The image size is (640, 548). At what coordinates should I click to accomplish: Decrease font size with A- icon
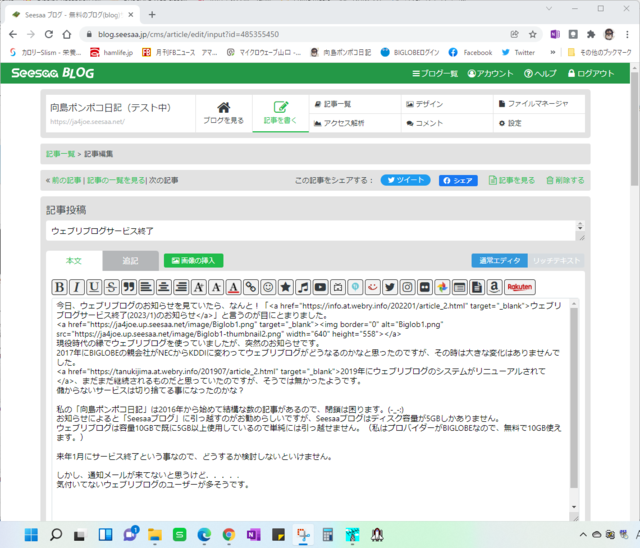(216, 287)
